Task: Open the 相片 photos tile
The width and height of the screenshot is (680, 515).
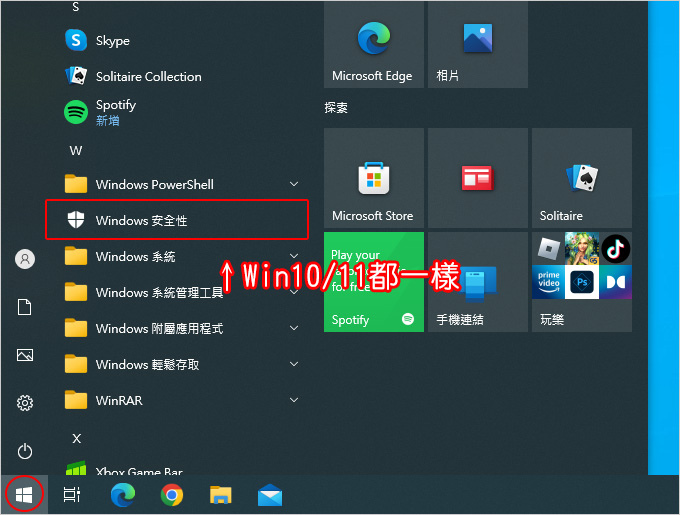Action: (x=477, y=44)
